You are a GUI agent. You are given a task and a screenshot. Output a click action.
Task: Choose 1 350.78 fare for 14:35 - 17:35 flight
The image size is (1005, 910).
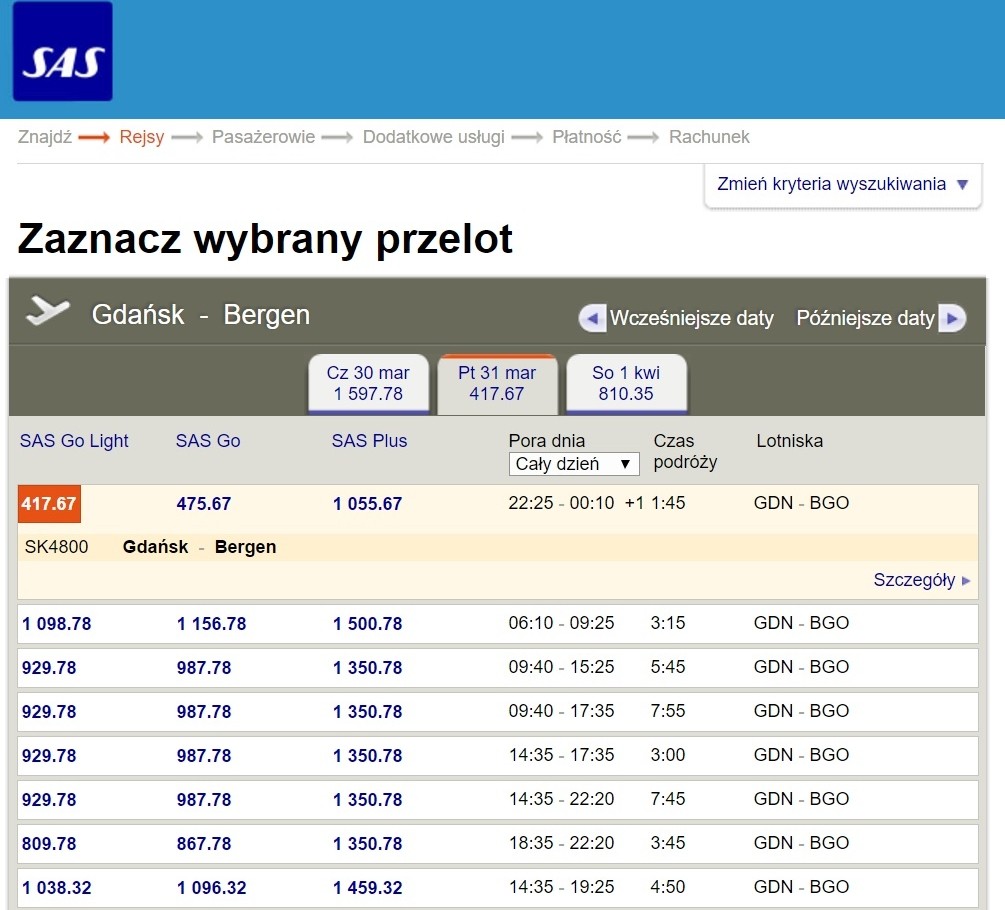tap(367, 756)
